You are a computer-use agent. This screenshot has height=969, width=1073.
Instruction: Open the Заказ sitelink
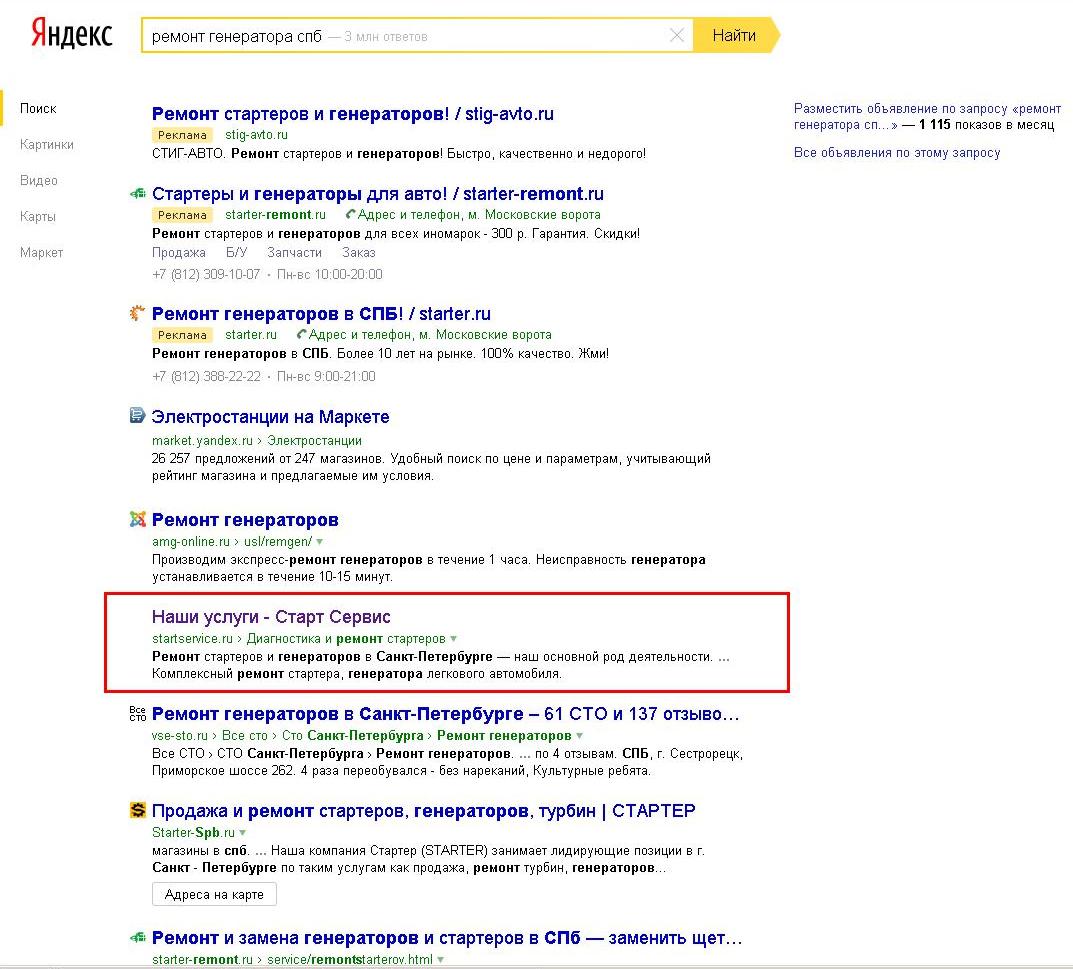(x=359, y=253)
